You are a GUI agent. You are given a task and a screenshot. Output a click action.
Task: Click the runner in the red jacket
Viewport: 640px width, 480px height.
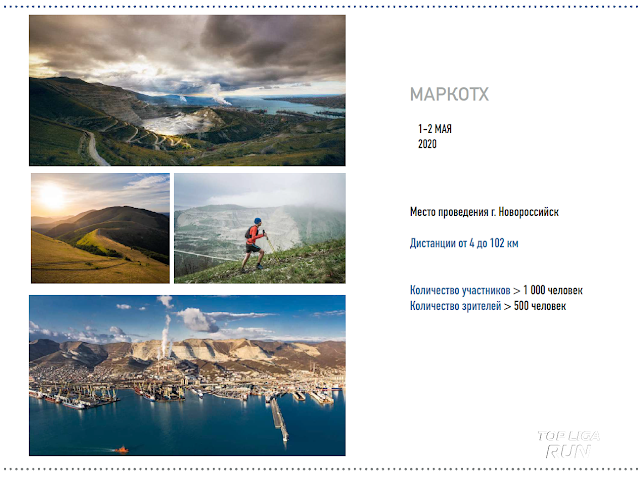click(x=254, y=244)
